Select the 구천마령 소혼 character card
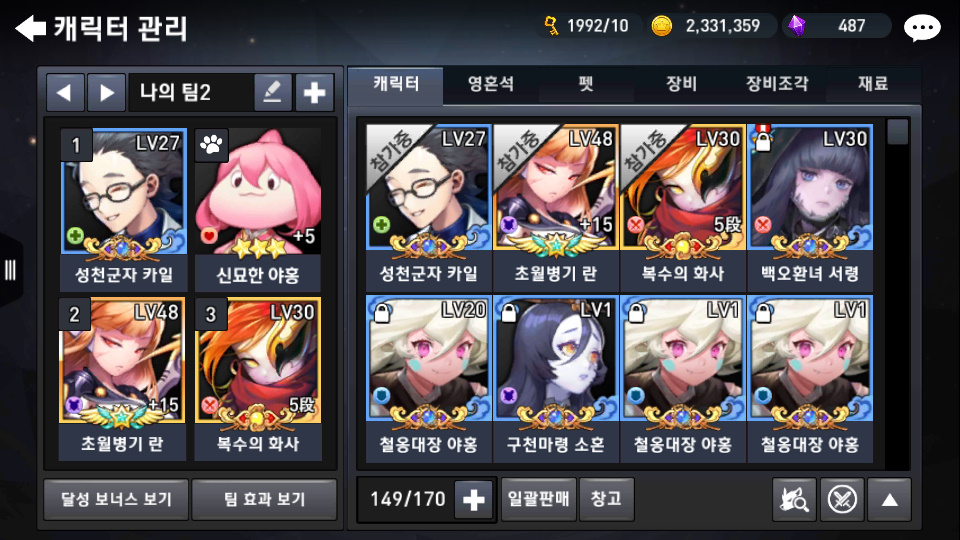The width and height of the screenshot is (960, 540). [556, 379]
